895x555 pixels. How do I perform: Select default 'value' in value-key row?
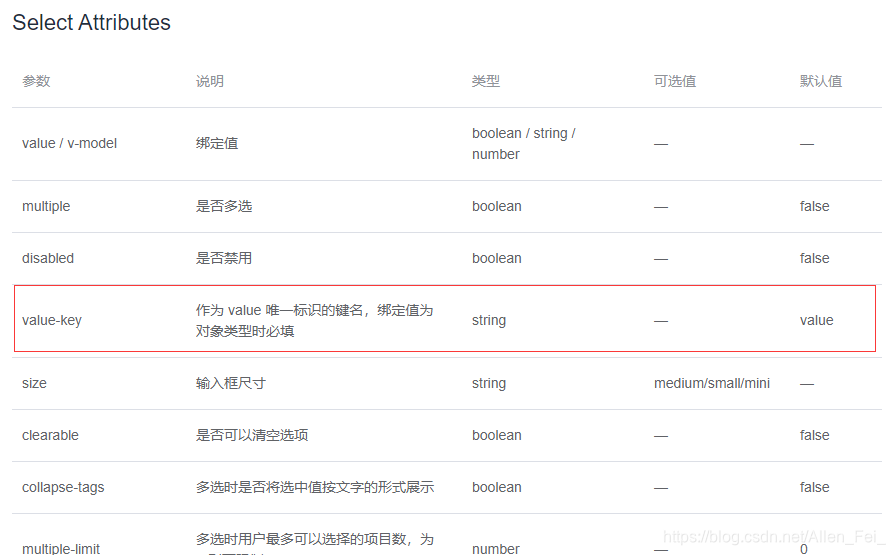tap(817, 320)
